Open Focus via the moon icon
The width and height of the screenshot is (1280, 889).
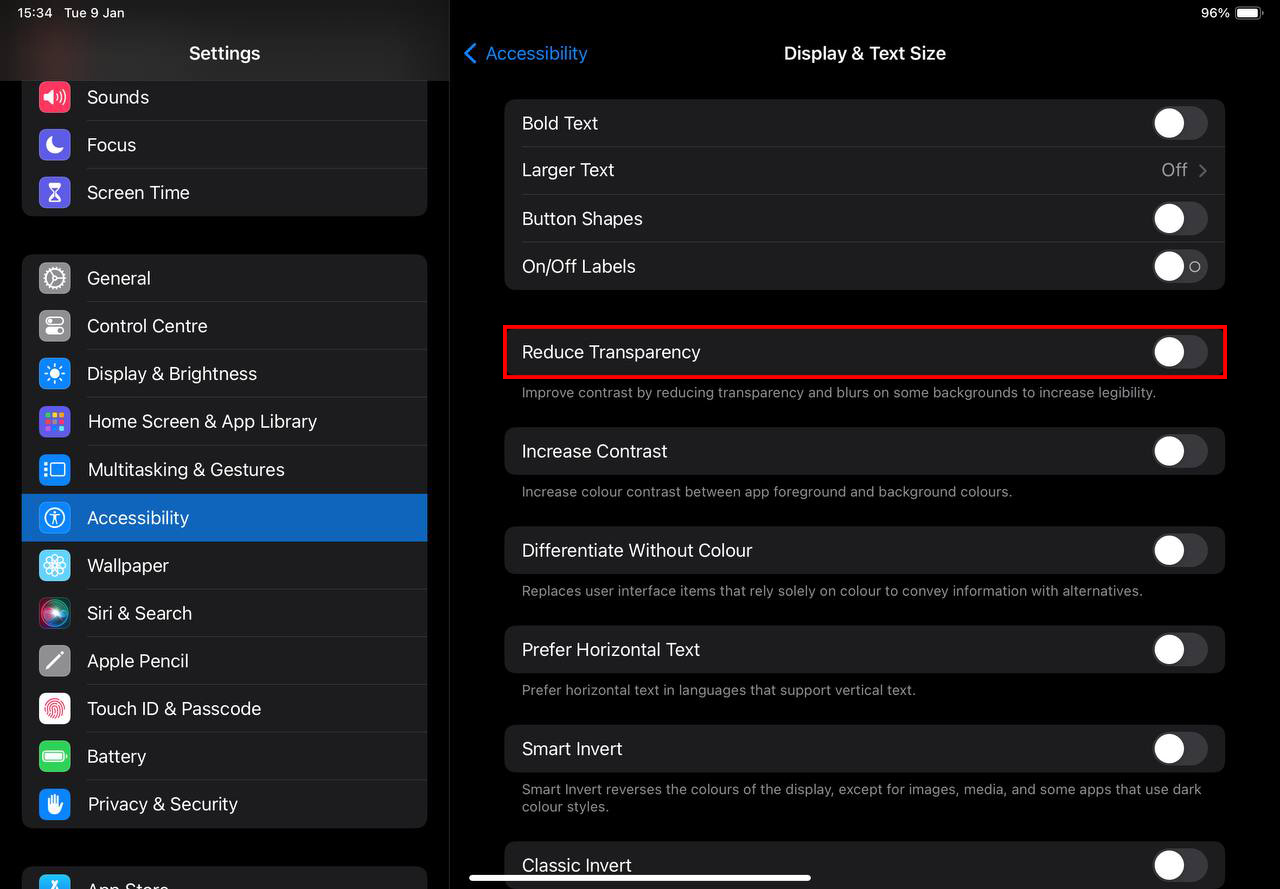(55, 145)
